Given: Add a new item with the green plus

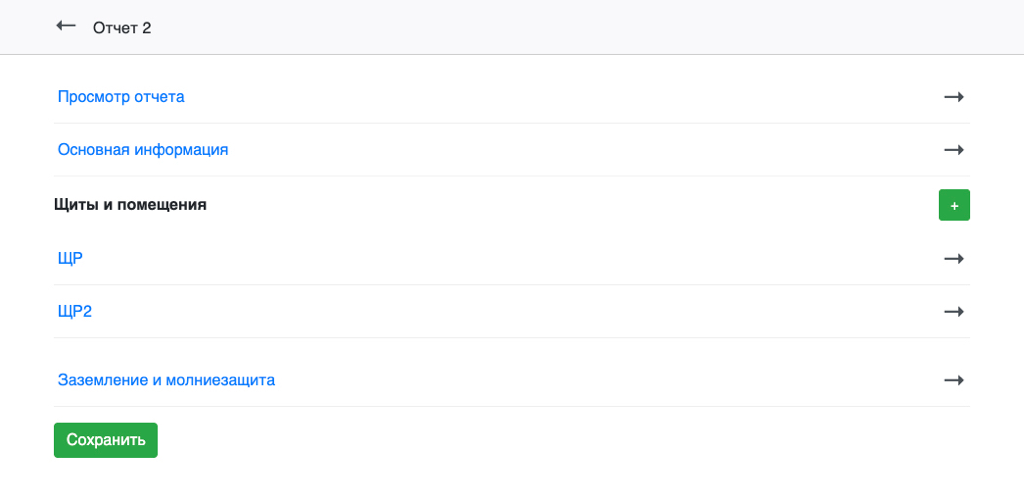Looking at the screenshot, I should tap(954, 205).
